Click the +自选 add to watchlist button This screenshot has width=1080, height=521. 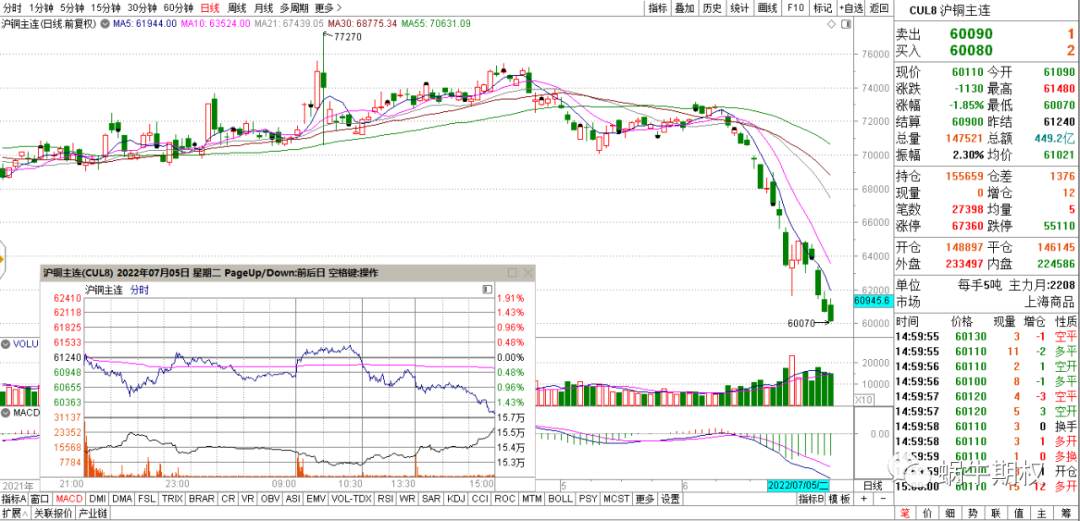coord(850,8)
